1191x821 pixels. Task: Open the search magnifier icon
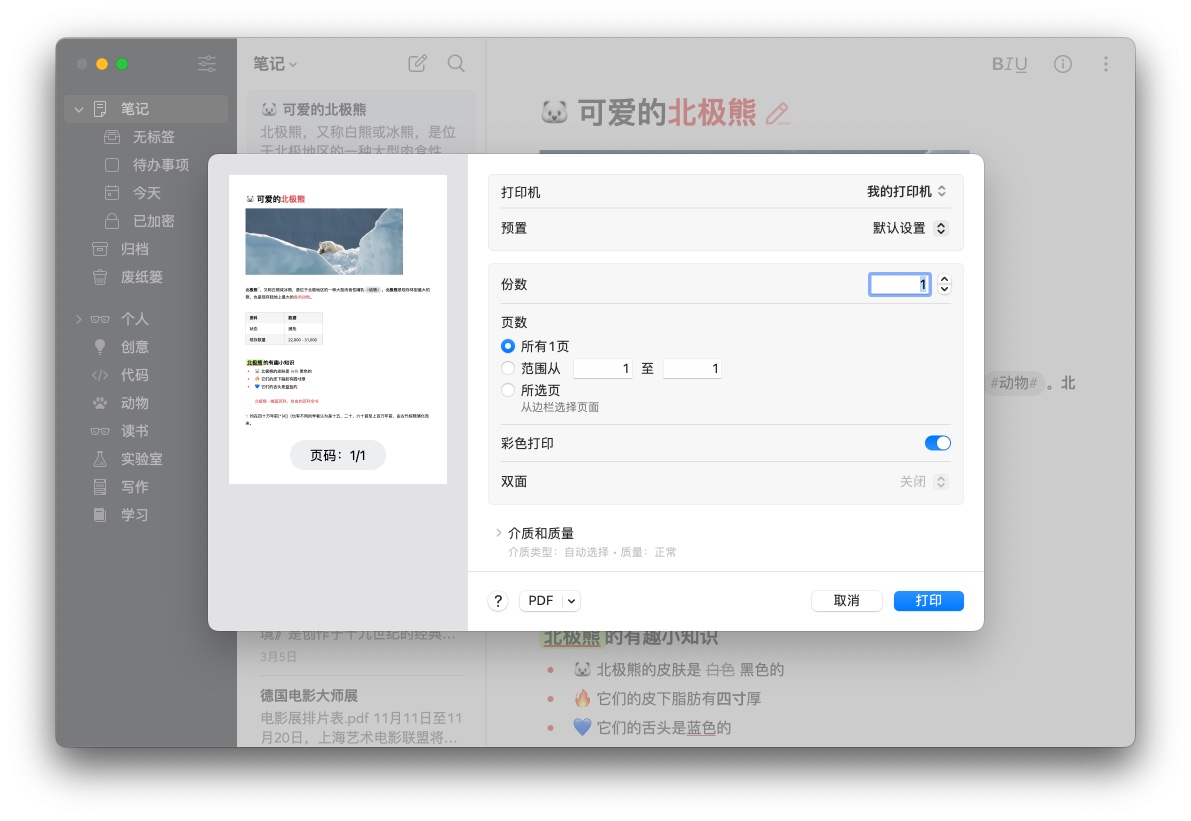click(456, 64)
